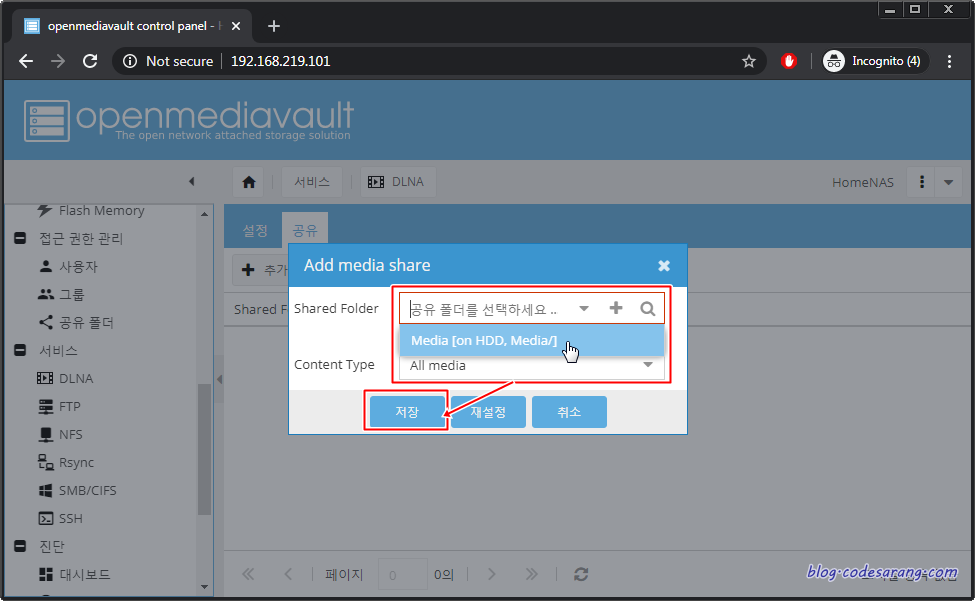Click the openmediavault logo
Screen dimensions: 975x601
coord(188,120)
